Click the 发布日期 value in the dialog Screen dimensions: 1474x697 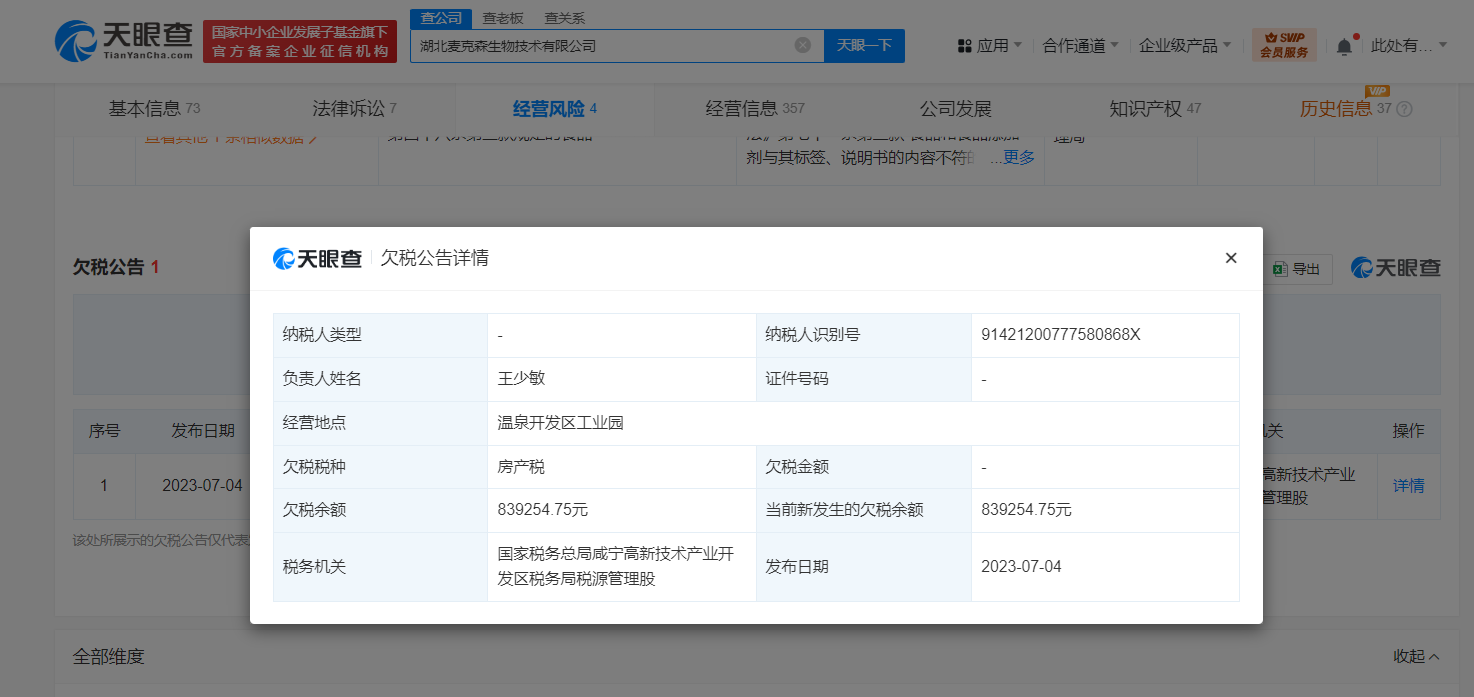click(x=1021, y=567)
